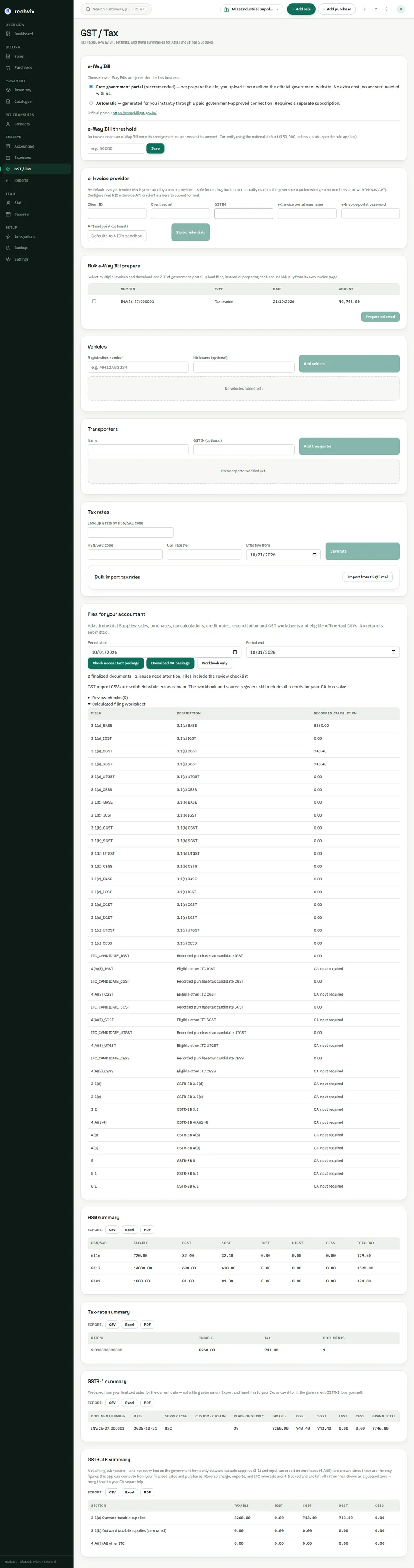Click the Add purchase button

tap(337, 9)
